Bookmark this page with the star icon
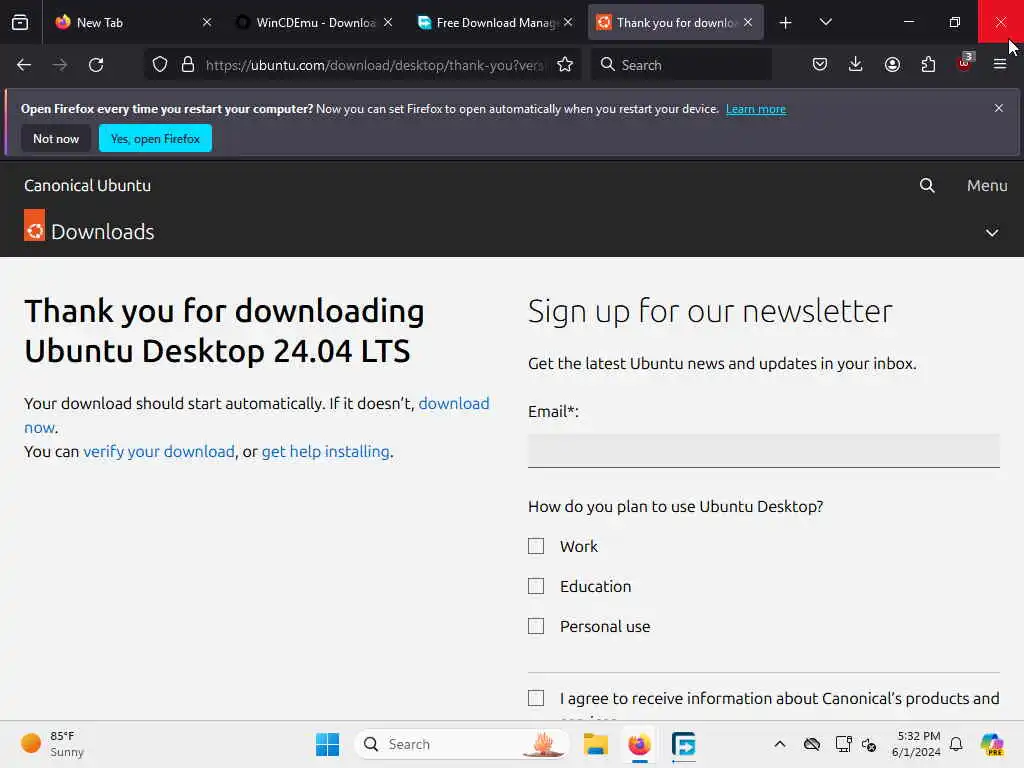This screenshot has width=1024, height=768. click(565, 65)
